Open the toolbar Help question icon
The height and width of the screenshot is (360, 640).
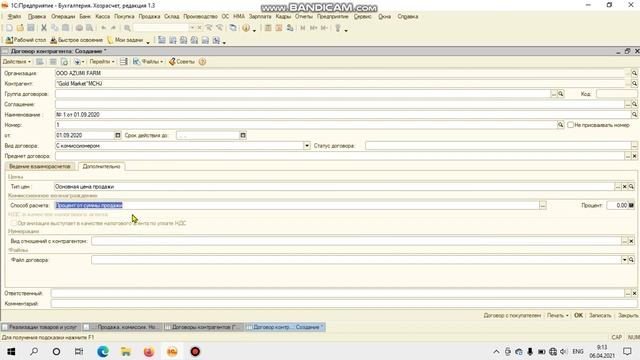click(x=246, y=28)
